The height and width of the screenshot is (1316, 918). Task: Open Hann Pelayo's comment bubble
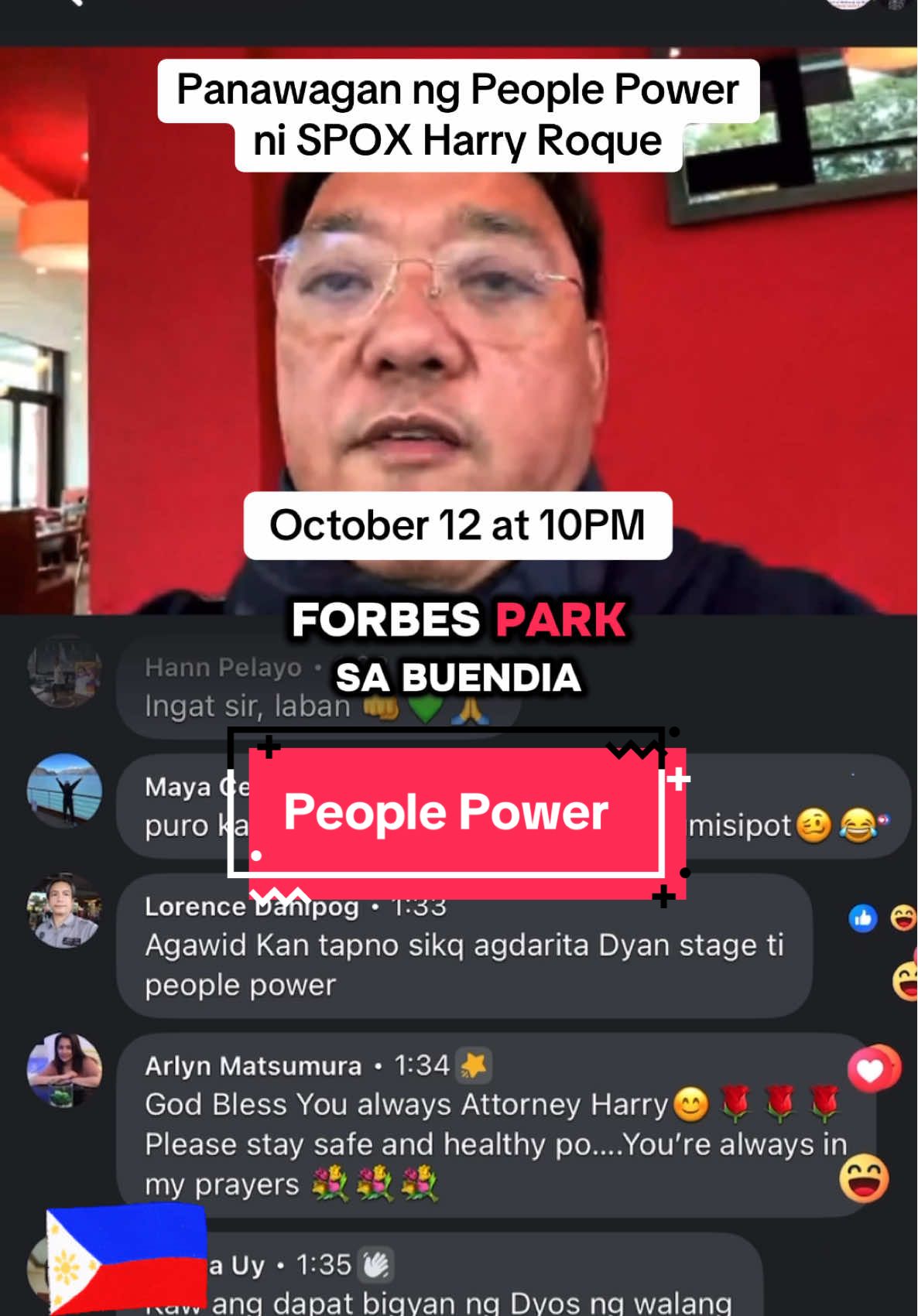tap(317, 687)
